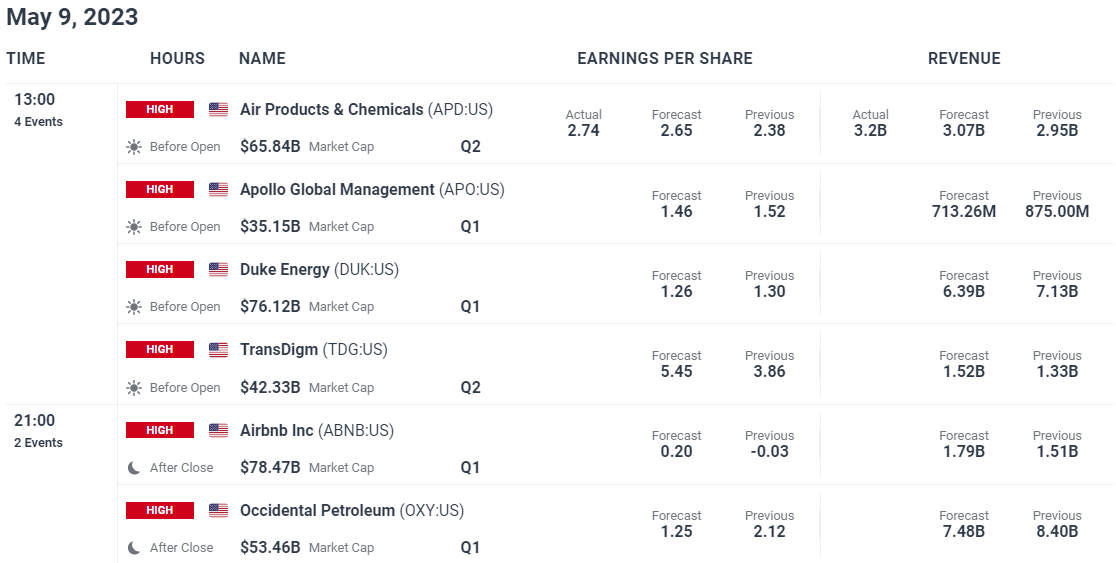This screenshot has height=563, width=1116.
Task: Click the 13:00 time group with 4 Events
Action: pos(38,110)
